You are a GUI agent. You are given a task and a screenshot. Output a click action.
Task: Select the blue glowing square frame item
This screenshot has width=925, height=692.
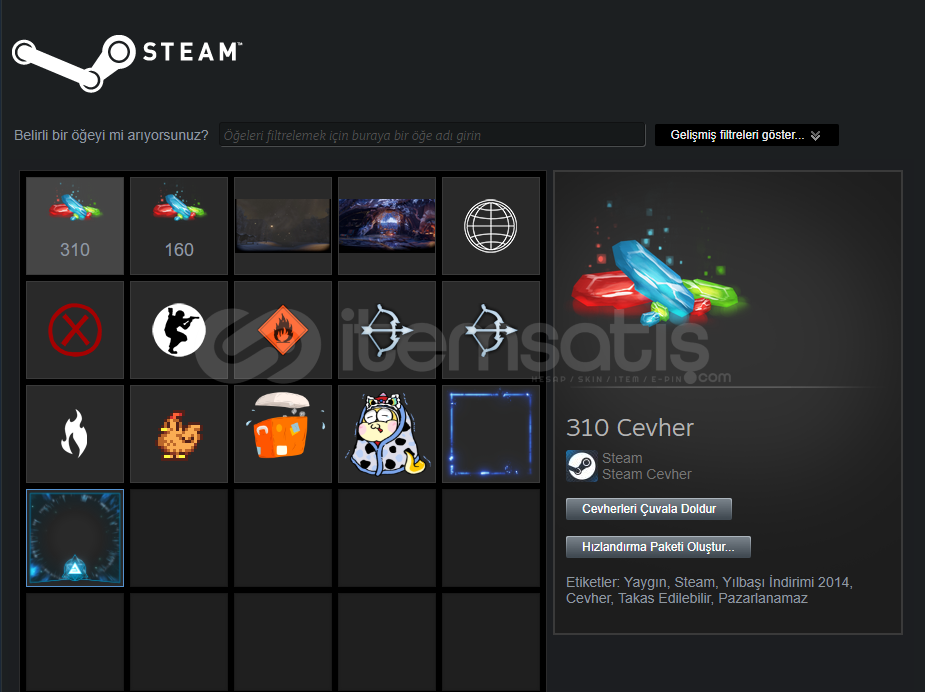point(491,434)
